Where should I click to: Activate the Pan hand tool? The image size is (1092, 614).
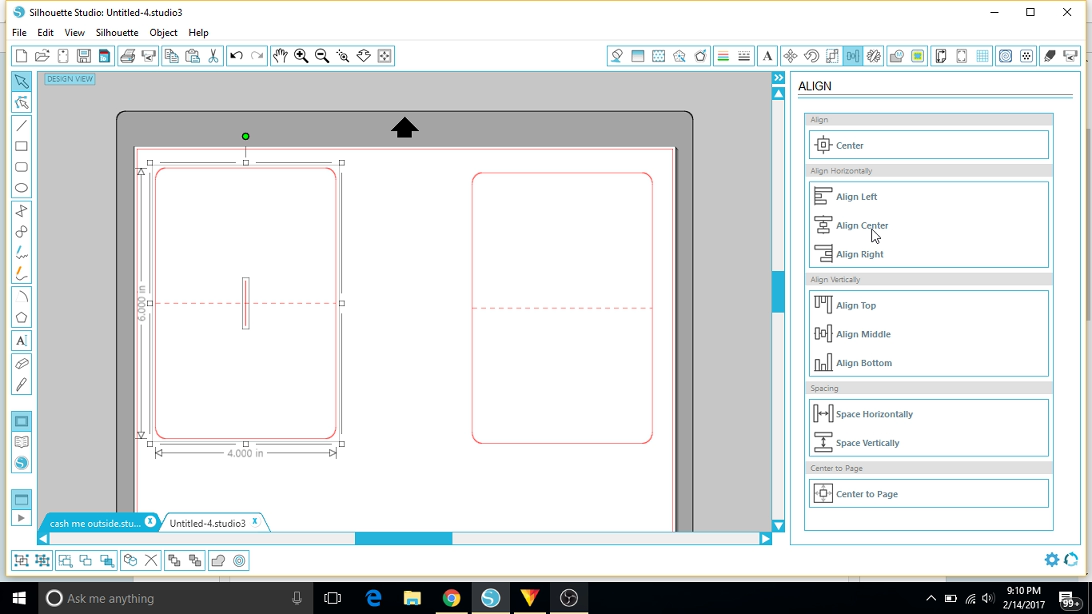pos(280,56)
